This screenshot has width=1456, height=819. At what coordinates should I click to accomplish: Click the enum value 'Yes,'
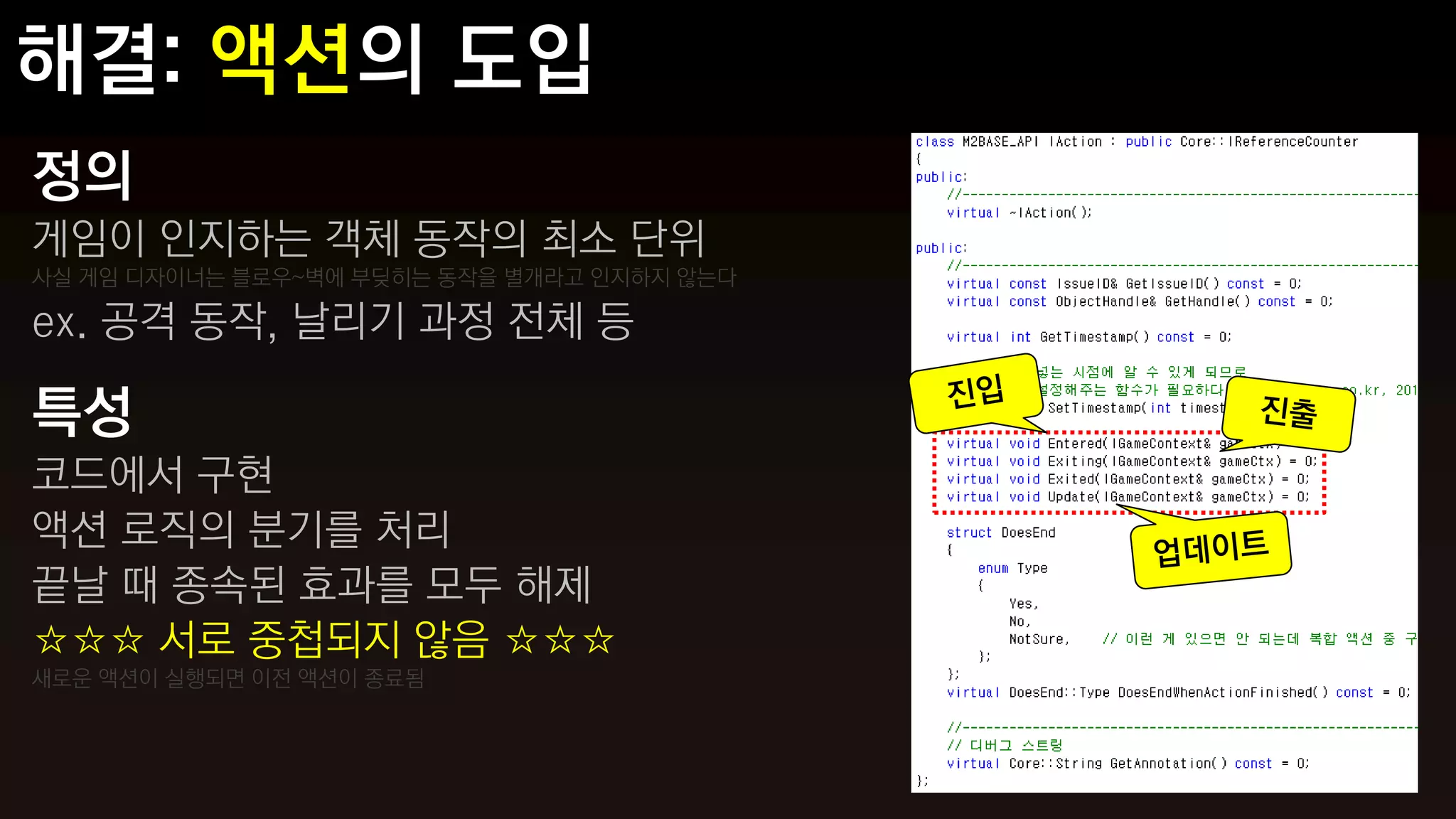pyautogui.click(x=1024, y=604)
